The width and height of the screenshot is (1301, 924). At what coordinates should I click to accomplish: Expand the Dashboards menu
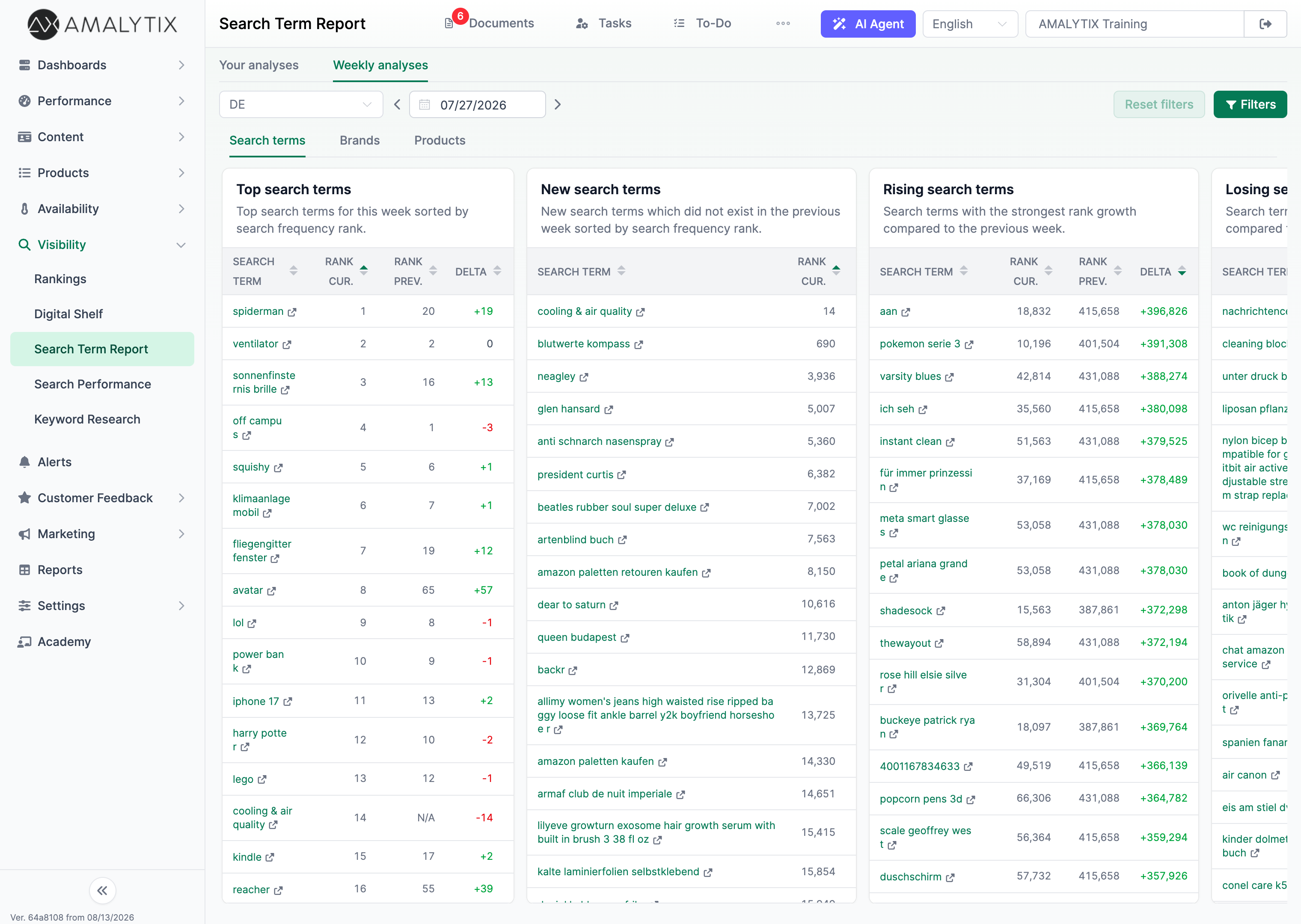[x=102, y=65]
